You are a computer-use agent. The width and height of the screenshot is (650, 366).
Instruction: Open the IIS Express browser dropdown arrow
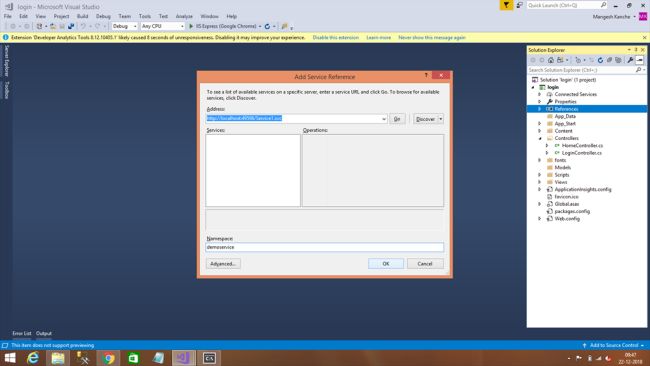[x=260, y=26]
